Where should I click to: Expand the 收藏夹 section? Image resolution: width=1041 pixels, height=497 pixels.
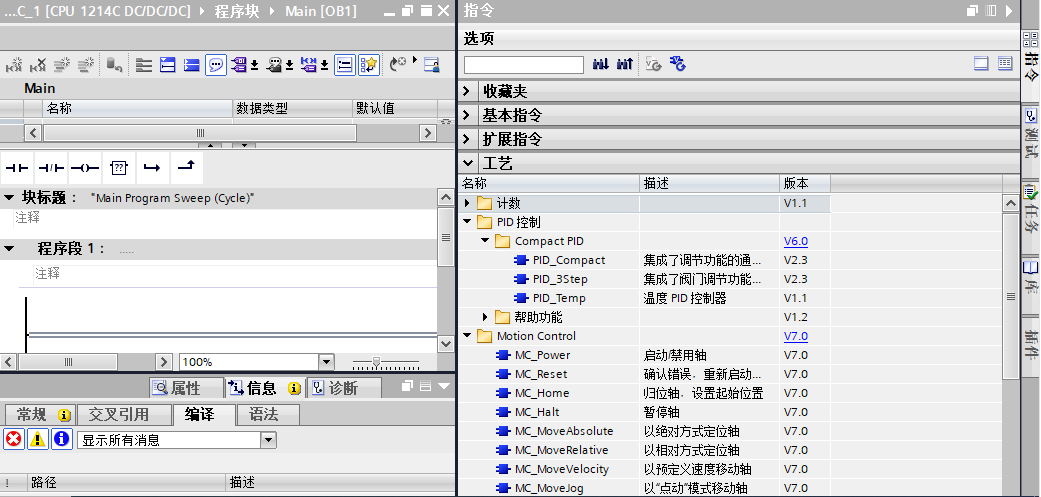pos(467,92)
